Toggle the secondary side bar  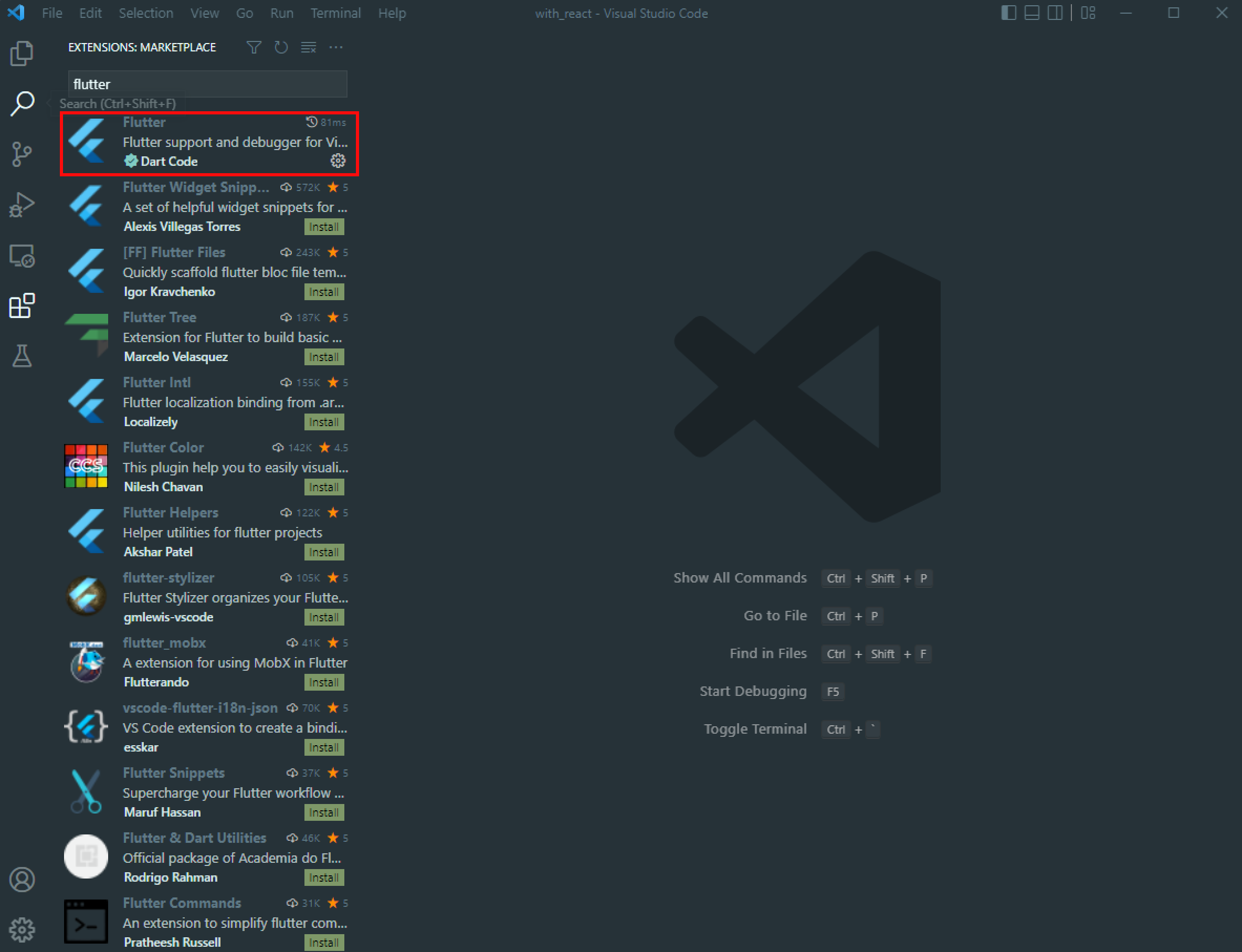(1055, 13)
